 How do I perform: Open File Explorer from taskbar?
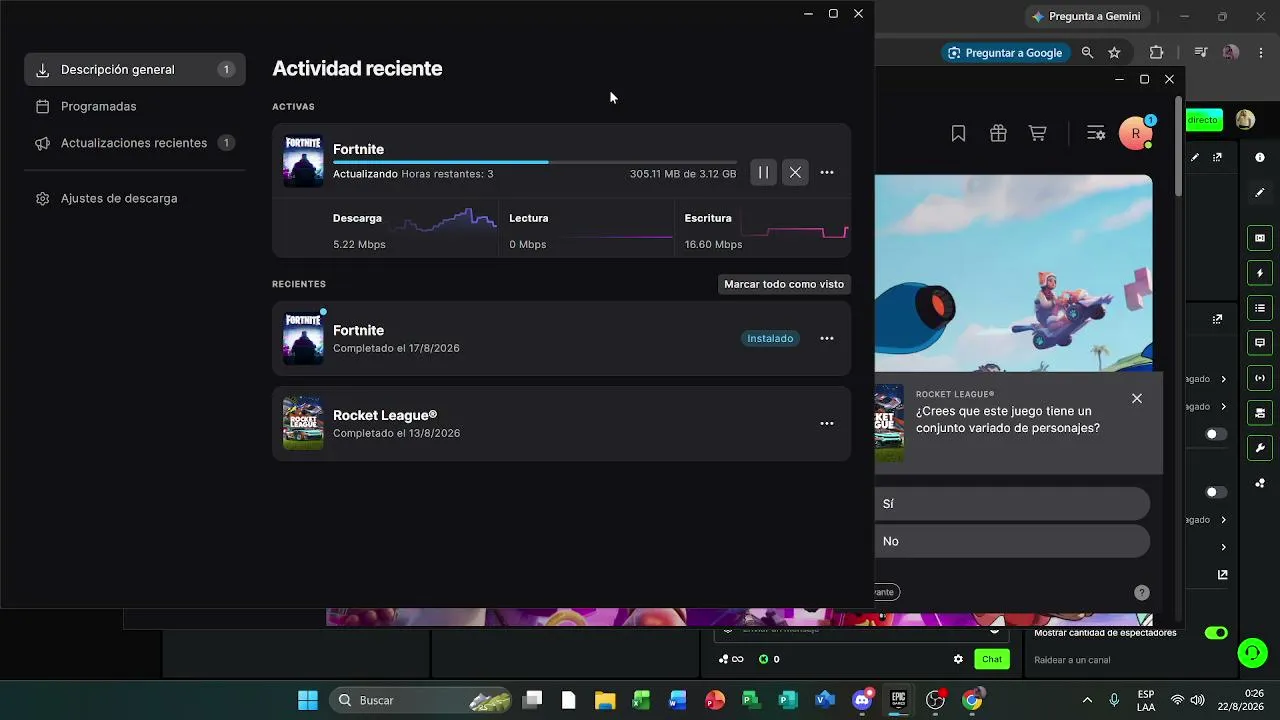(605, 700)
